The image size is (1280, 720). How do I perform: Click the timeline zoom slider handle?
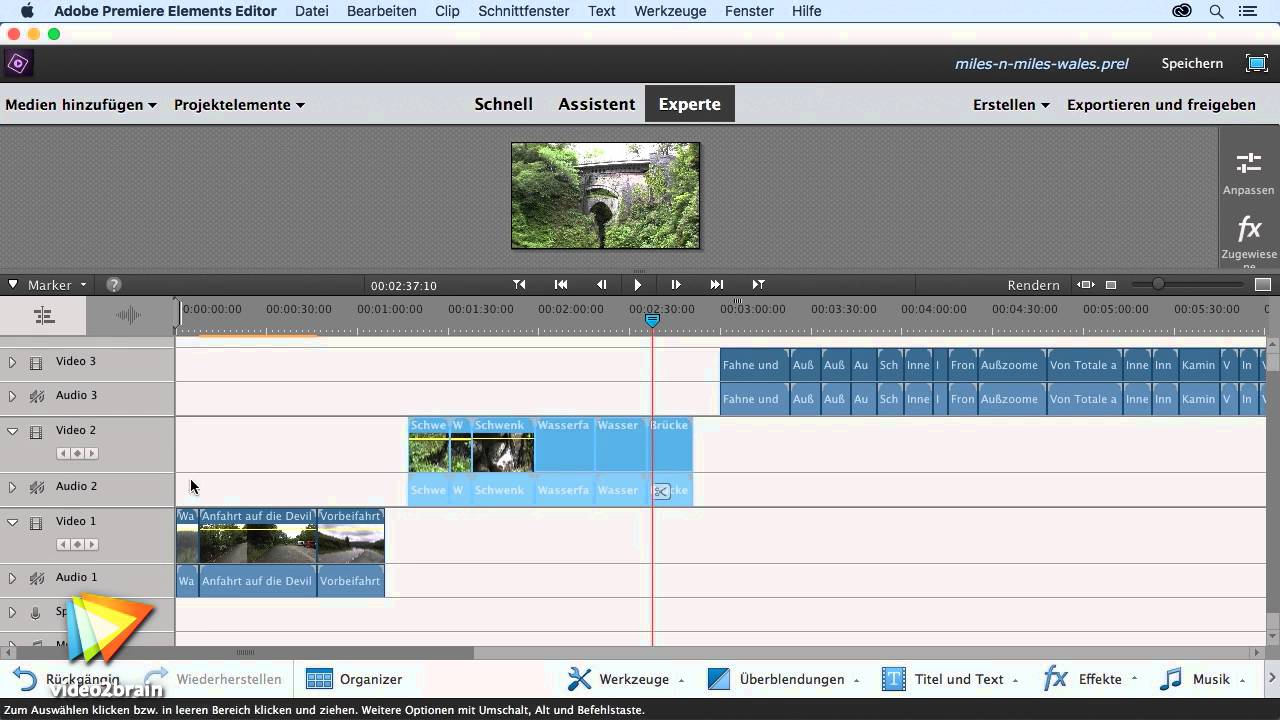coord(1158,285)
